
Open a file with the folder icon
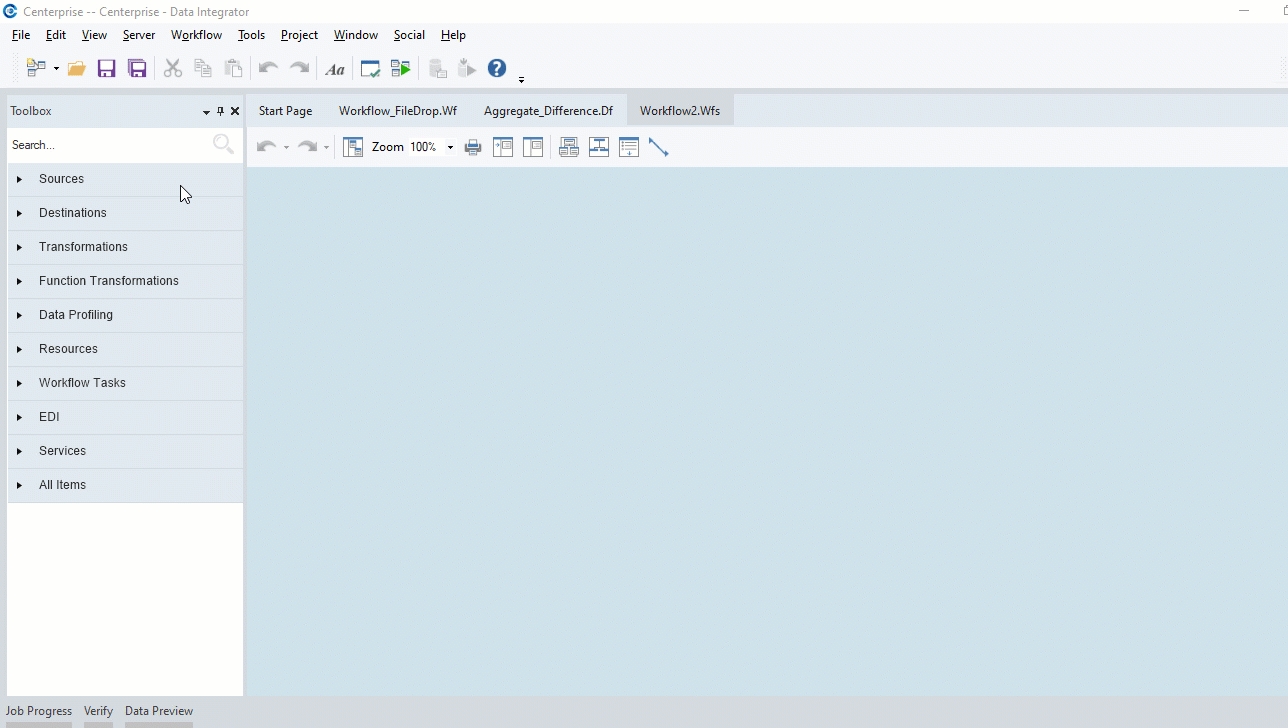point(76,69)
